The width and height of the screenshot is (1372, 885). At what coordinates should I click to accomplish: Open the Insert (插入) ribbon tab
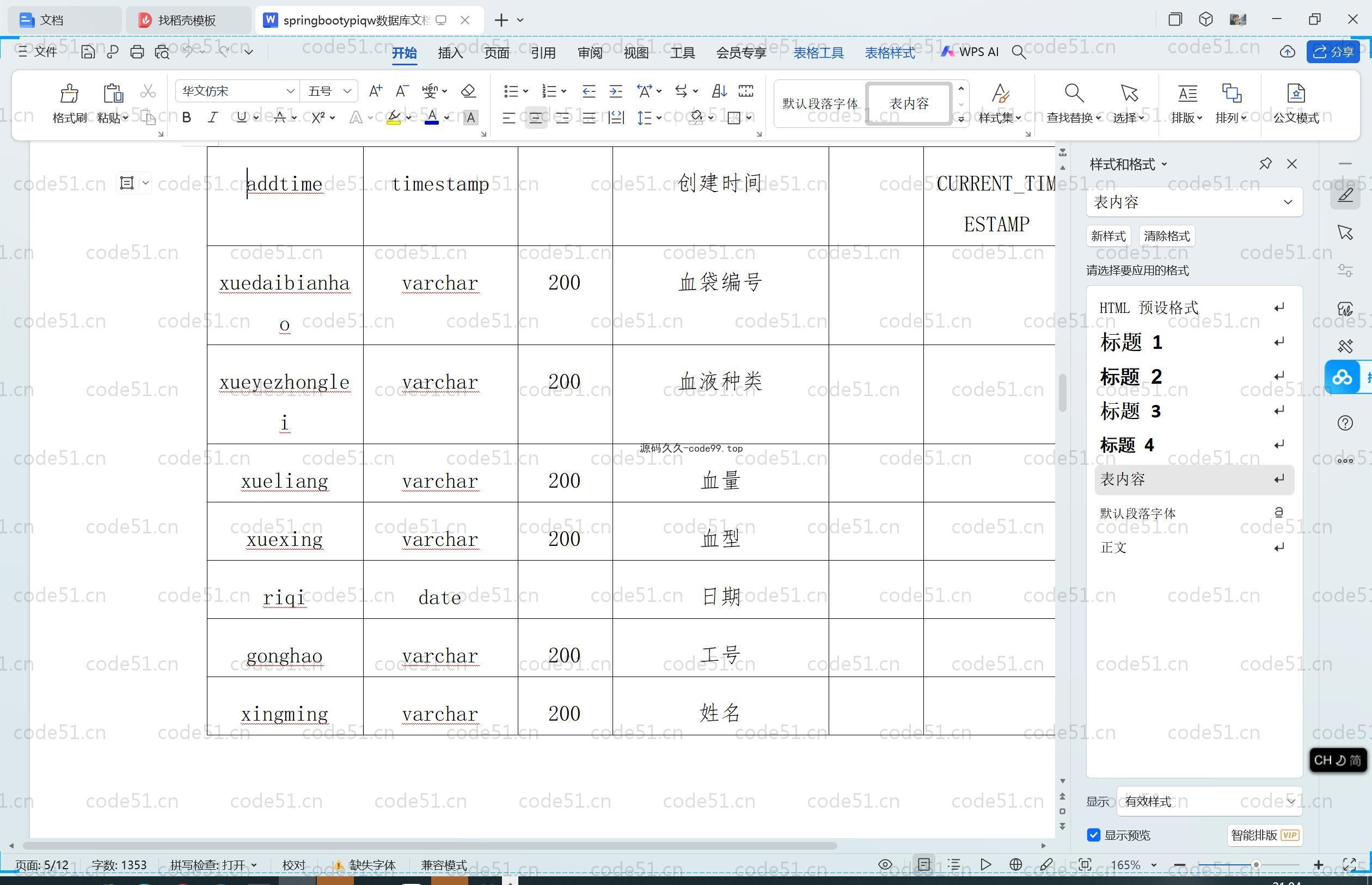coord(450,53)
